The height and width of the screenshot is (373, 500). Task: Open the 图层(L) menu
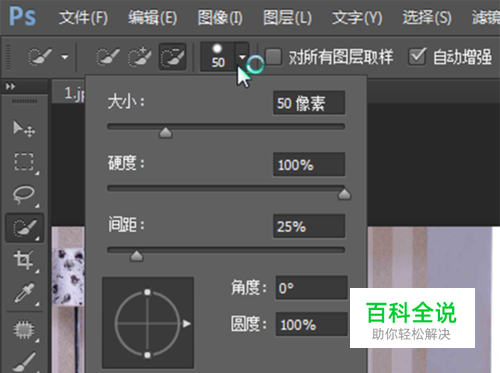click(287, 18)
